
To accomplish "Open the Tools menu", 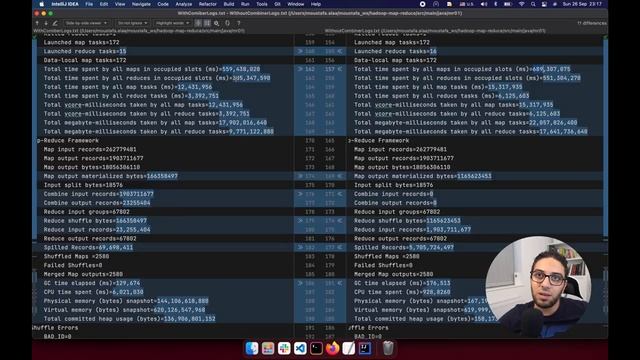I will (x=262, y=4).
